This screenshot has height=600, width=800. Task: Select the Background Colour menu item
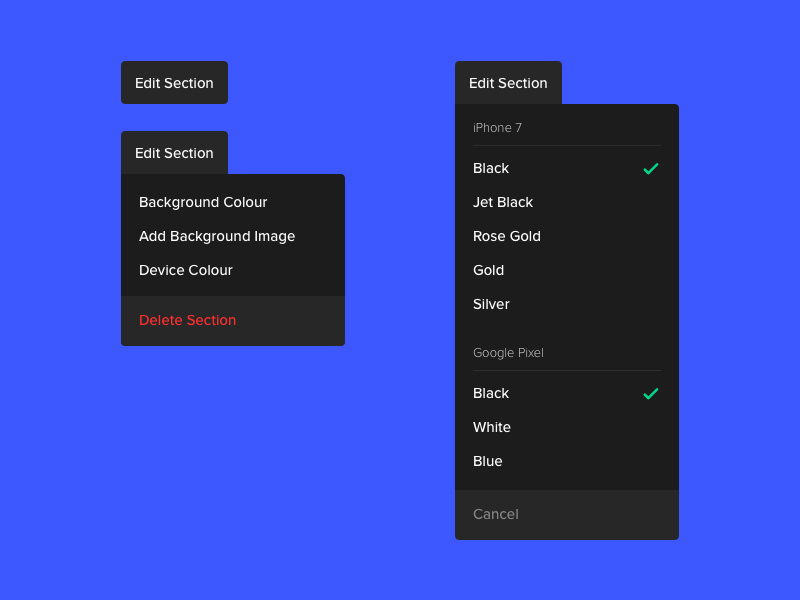pyautogui.click(x=203, y=202)
